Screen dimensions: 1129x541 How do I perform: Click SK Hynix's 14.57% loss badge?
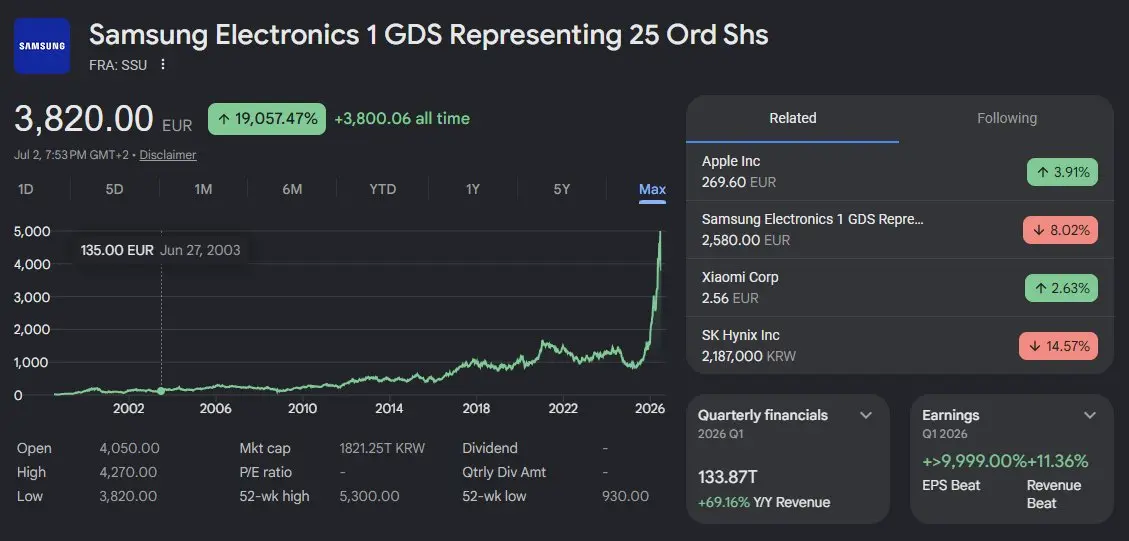[1058, 346]
